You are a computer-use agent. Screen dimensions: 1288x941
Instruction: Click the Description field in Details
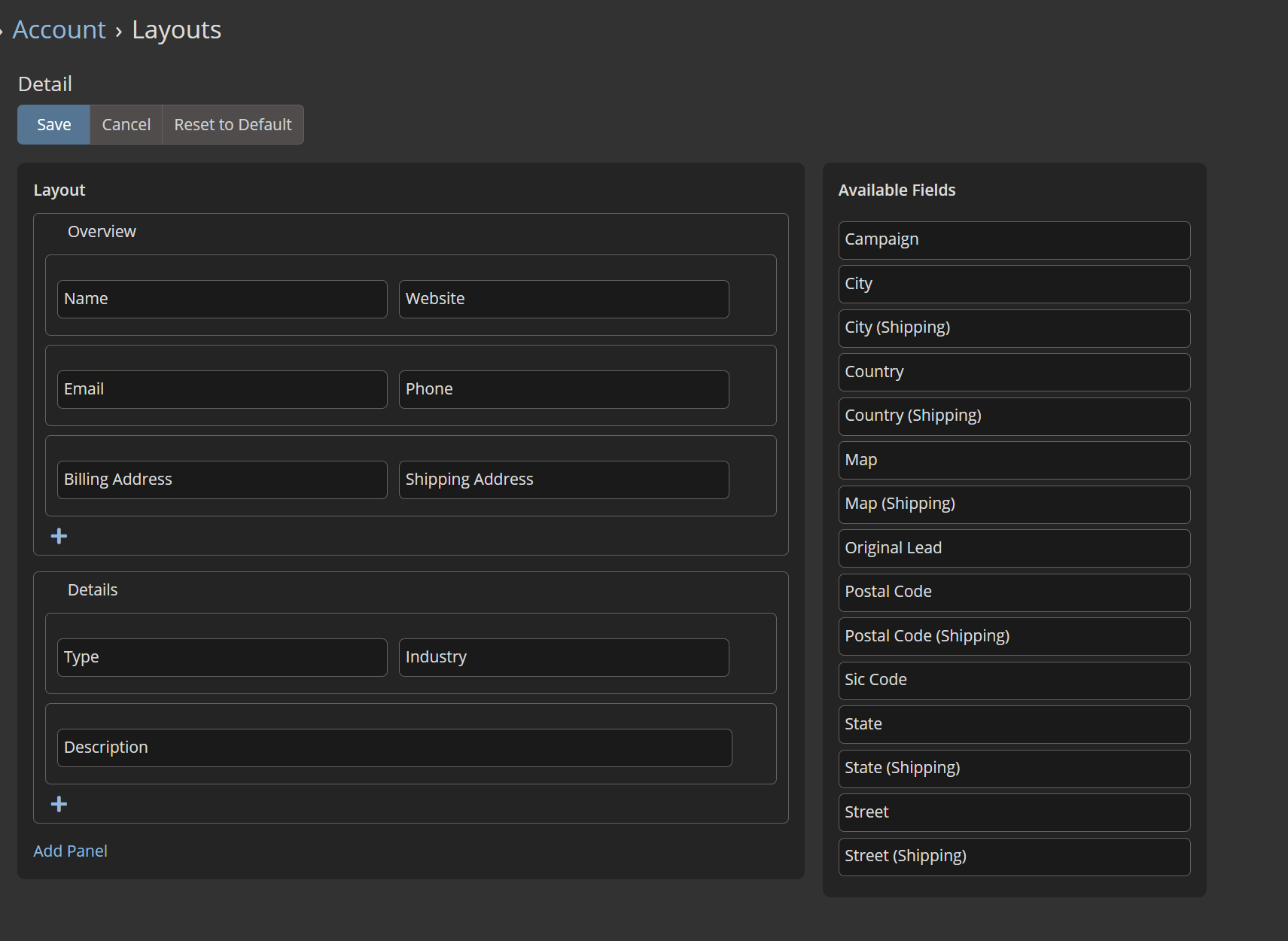(394, 748)
